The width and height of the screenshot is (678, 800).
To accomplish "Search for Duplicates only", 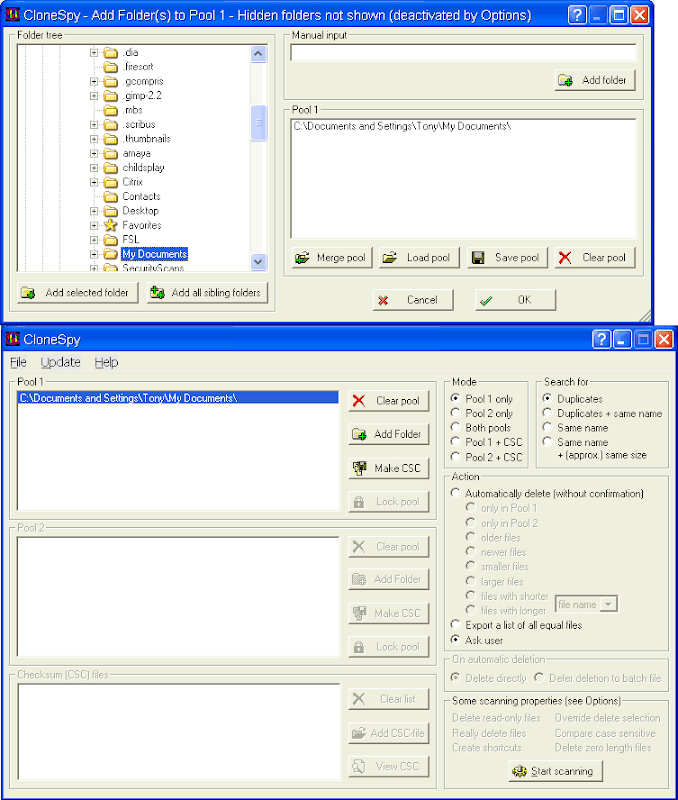I will coord(547,398).
